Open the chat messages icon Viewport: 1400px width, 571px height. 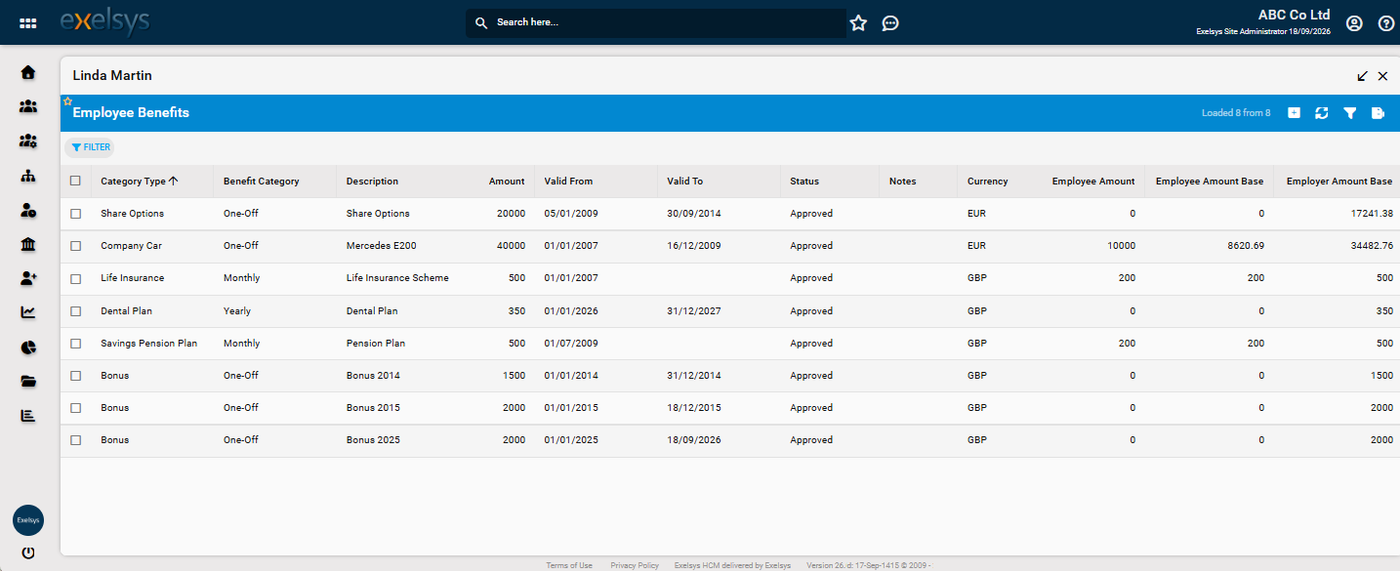pos(890,23)
